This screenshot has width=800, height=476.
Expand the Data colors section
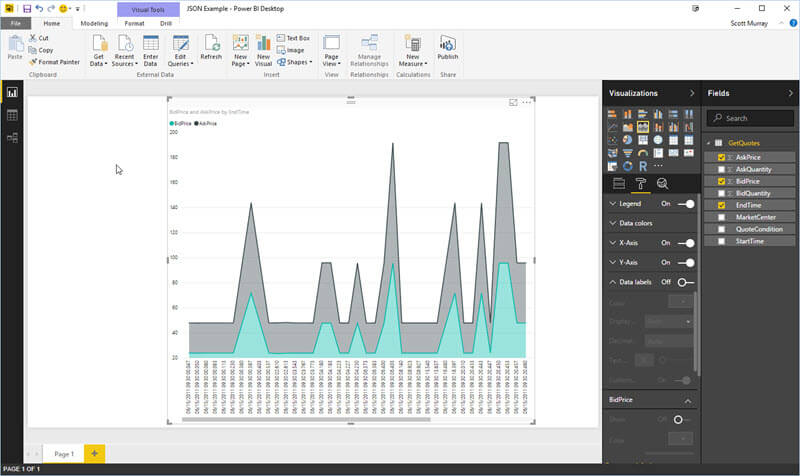tap(635, 223)
